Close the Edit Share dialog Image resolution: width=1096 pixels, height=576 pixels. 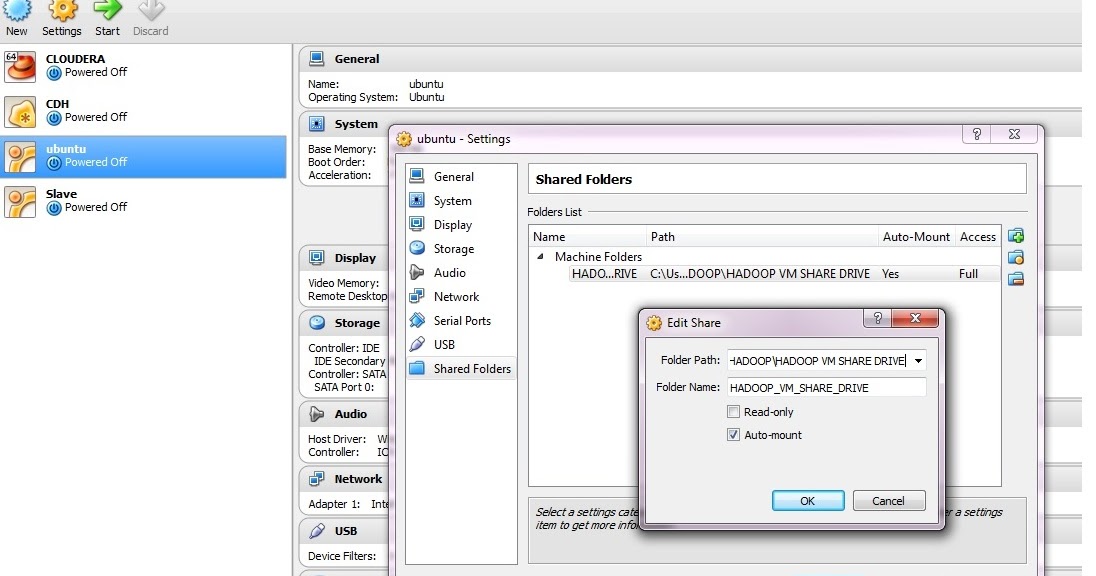915,319
